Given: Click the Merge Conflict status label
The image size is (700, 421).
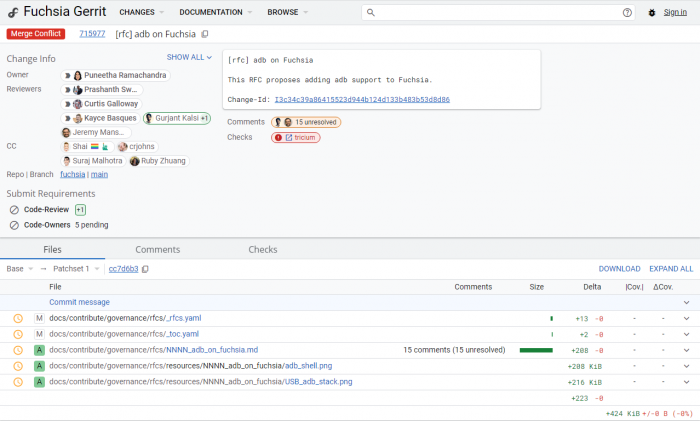Looking at the screenshot, I should pos(36,34).
